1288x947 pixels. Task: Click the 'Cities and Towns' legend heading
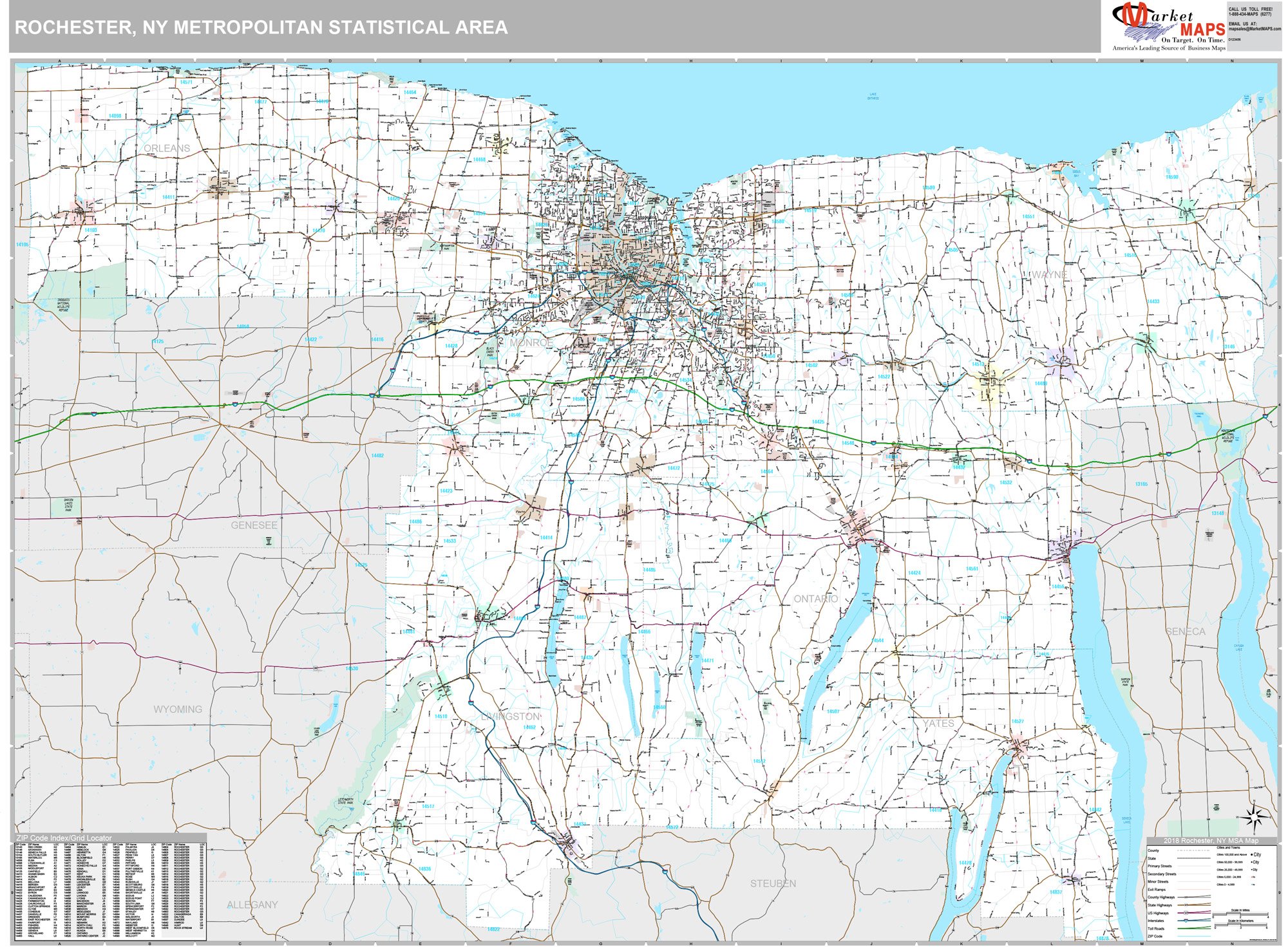pyautogui.click(x=1228, y=847)
